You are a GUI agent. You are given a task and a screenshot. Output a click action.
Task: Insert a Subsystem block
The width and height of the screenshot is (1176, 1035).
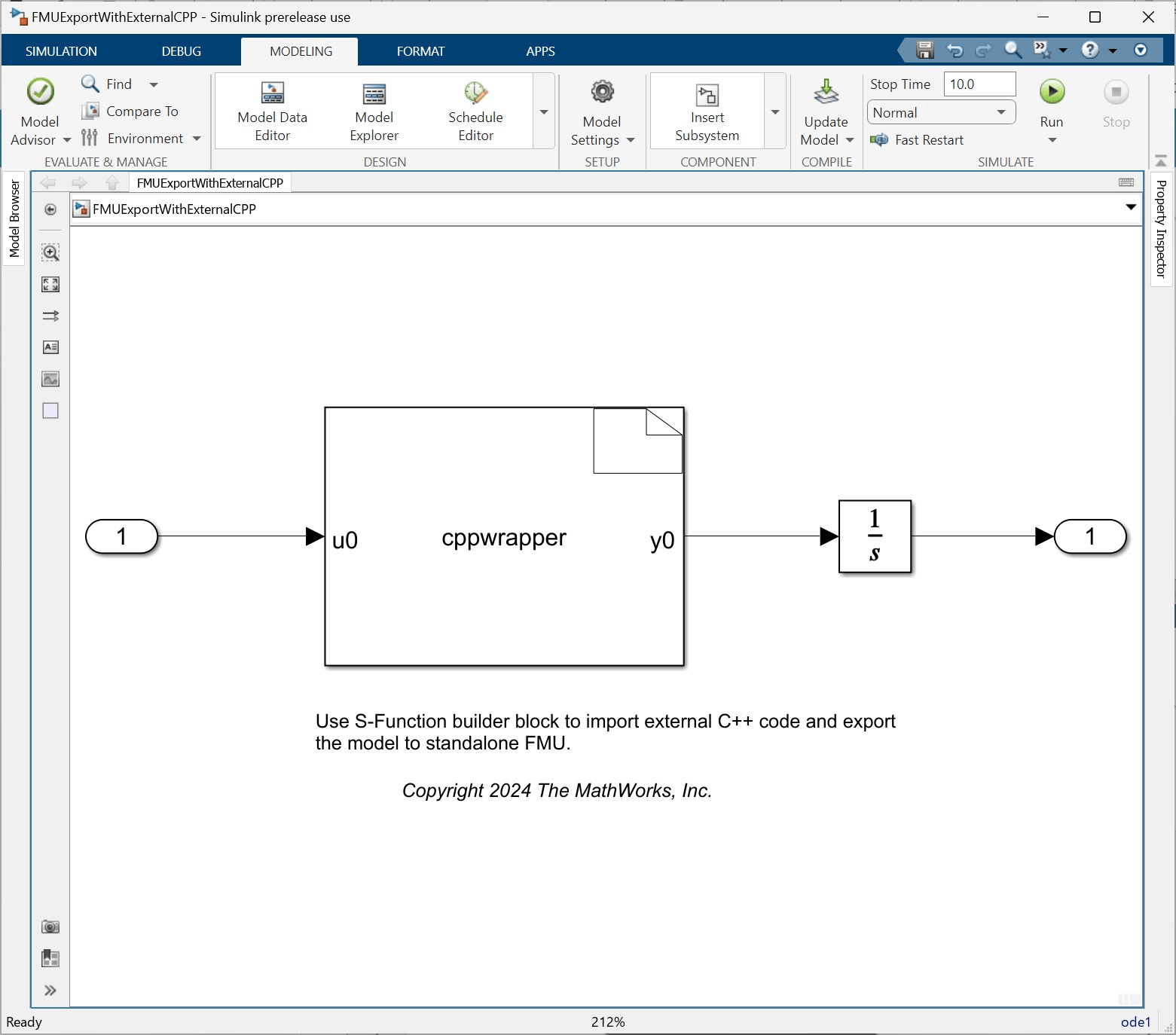pyautogui.click(x=707, y=111)
